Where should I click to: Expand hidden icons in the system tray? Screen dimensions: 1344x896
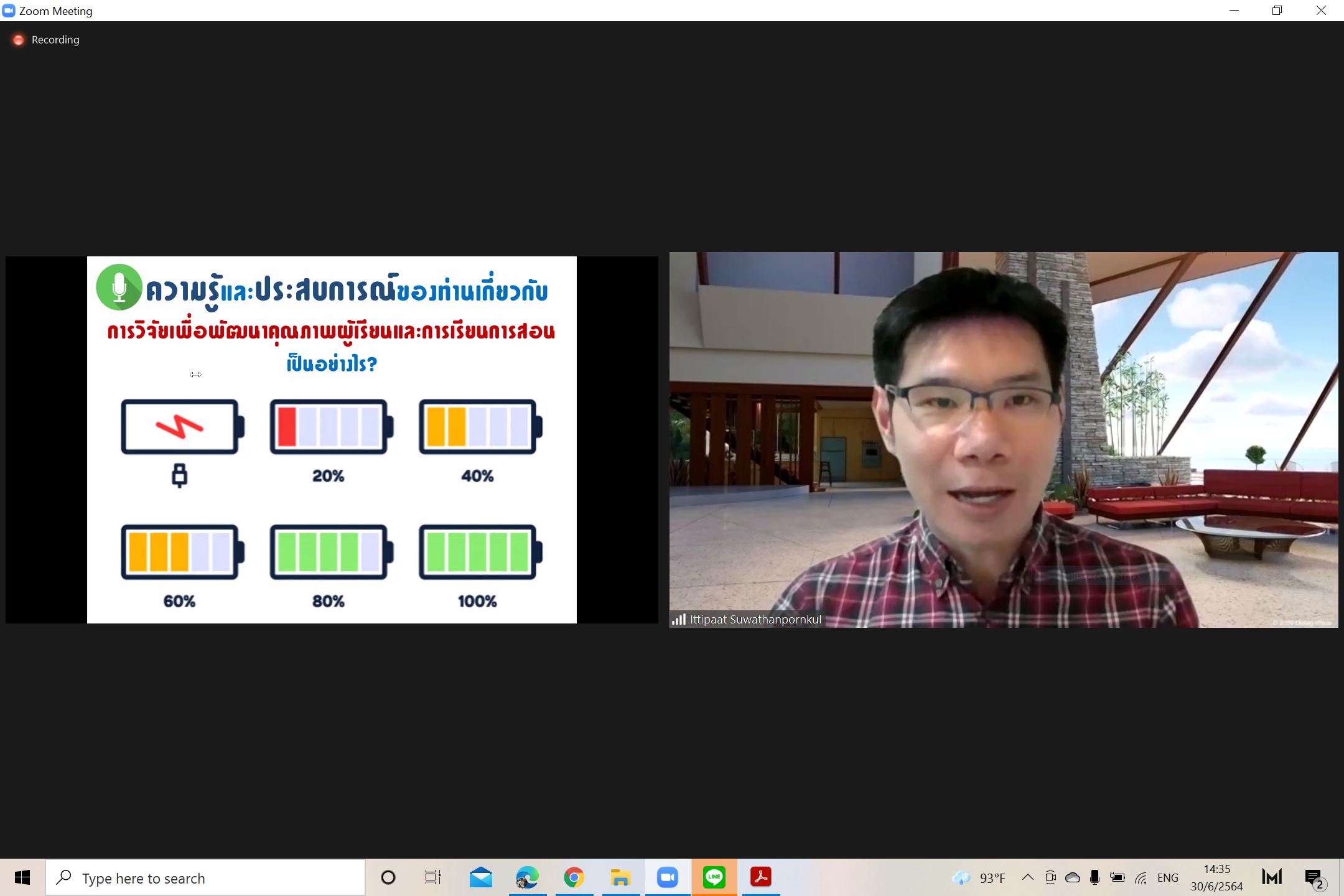[1027, 877]
